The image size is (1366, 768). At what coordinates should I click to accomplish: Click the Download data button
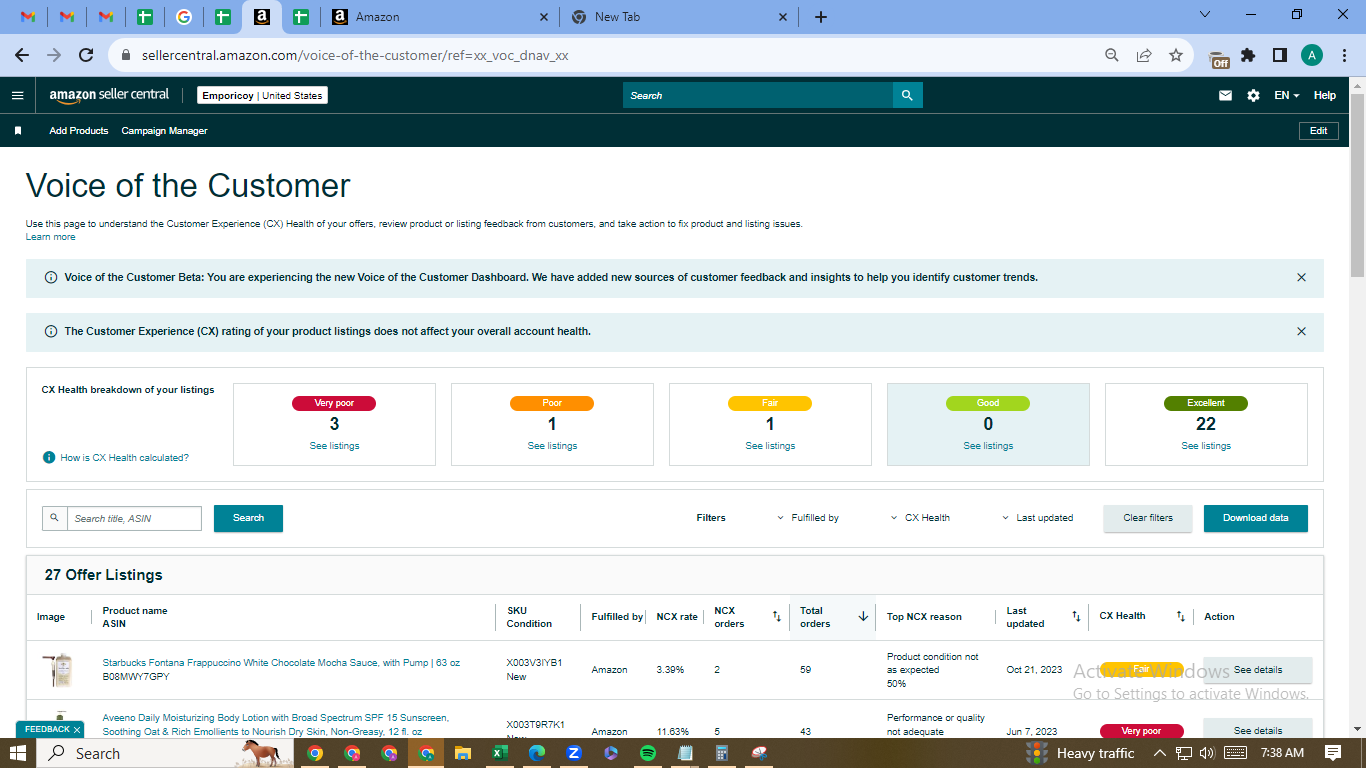(1256, 518)
